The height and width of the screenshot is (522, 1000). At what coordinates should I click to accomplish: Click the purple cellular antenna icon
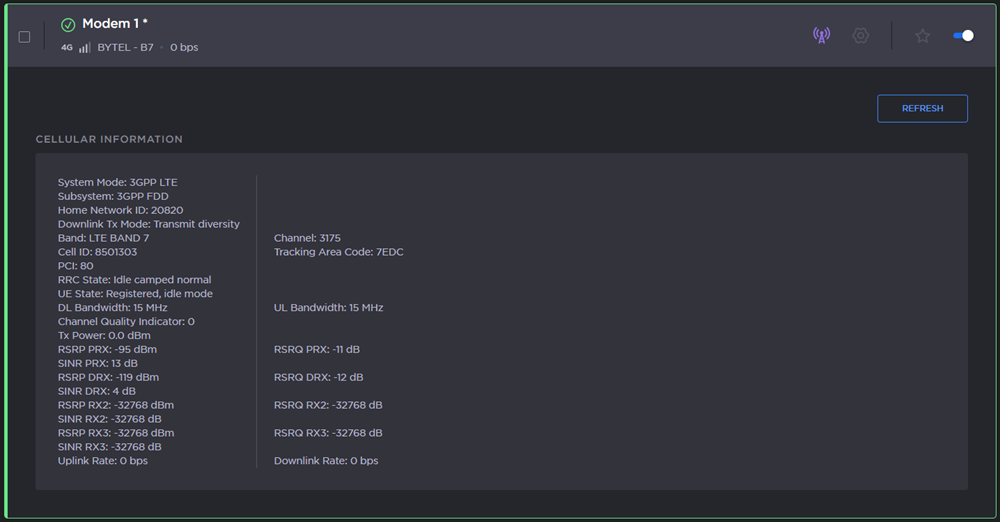(x=821, y=36)
